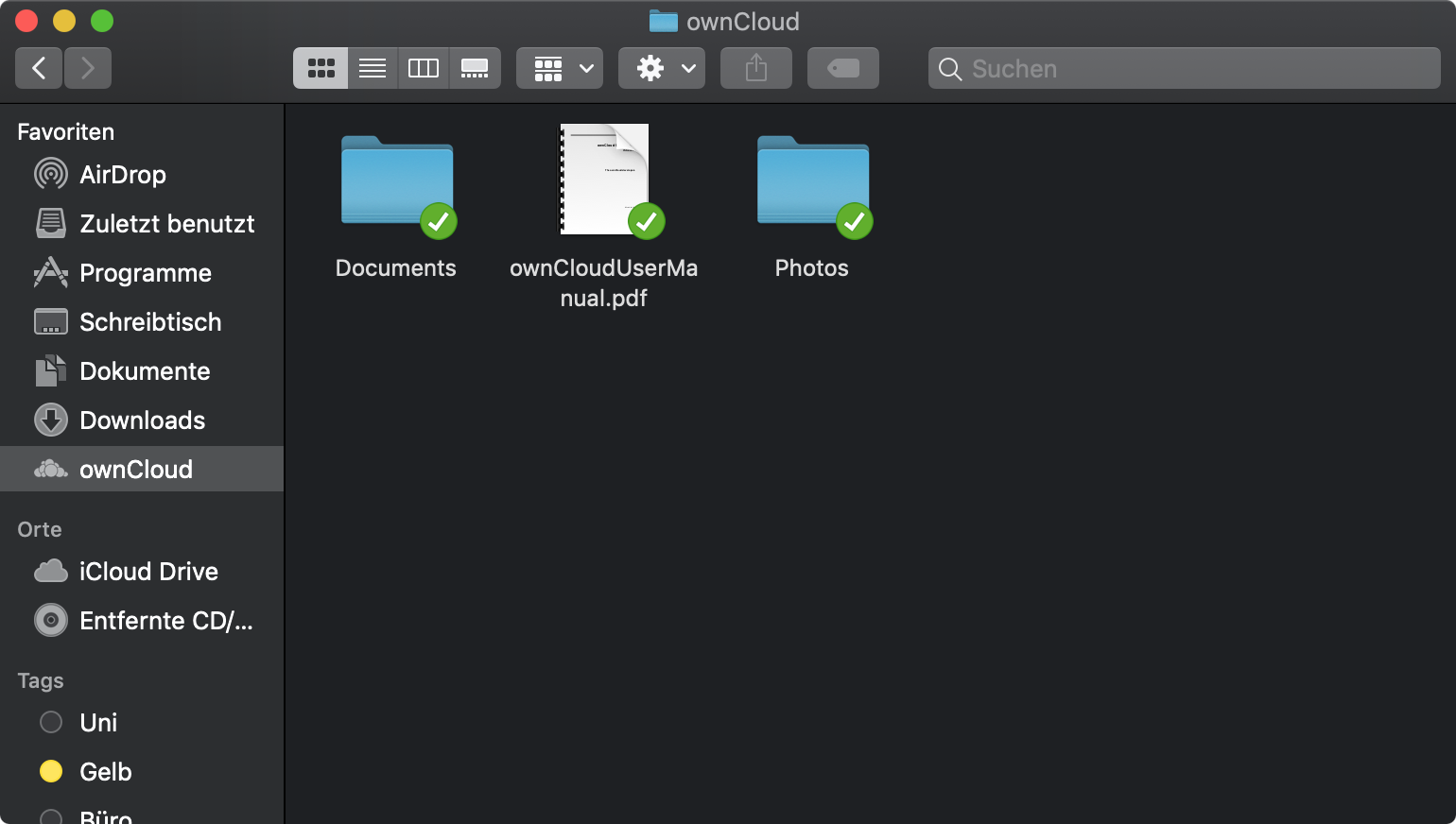Image resolution: width=1456 pixels, height=824 pixels.
Task: Click the Uni tag circle
Action: (x=51, y=722)
